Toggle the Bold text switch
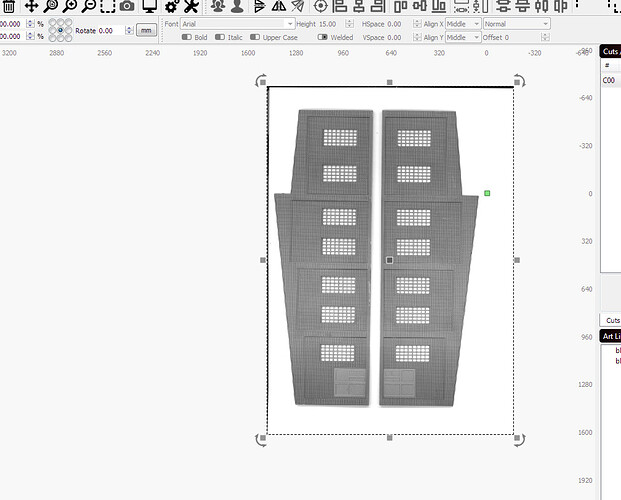 click(187, 37)
